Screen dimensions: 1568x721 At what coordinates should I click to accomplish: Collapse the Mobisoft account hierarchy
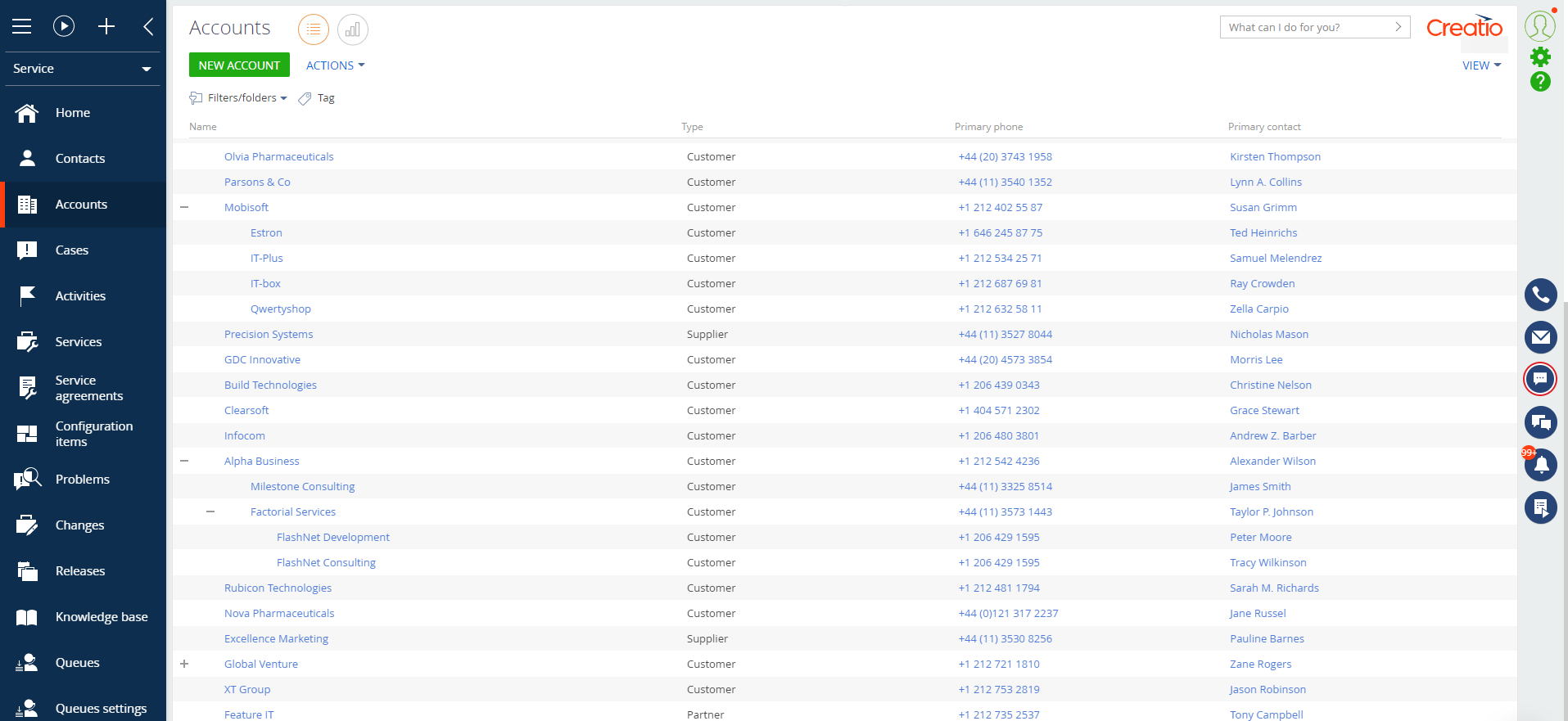(184, 208)
